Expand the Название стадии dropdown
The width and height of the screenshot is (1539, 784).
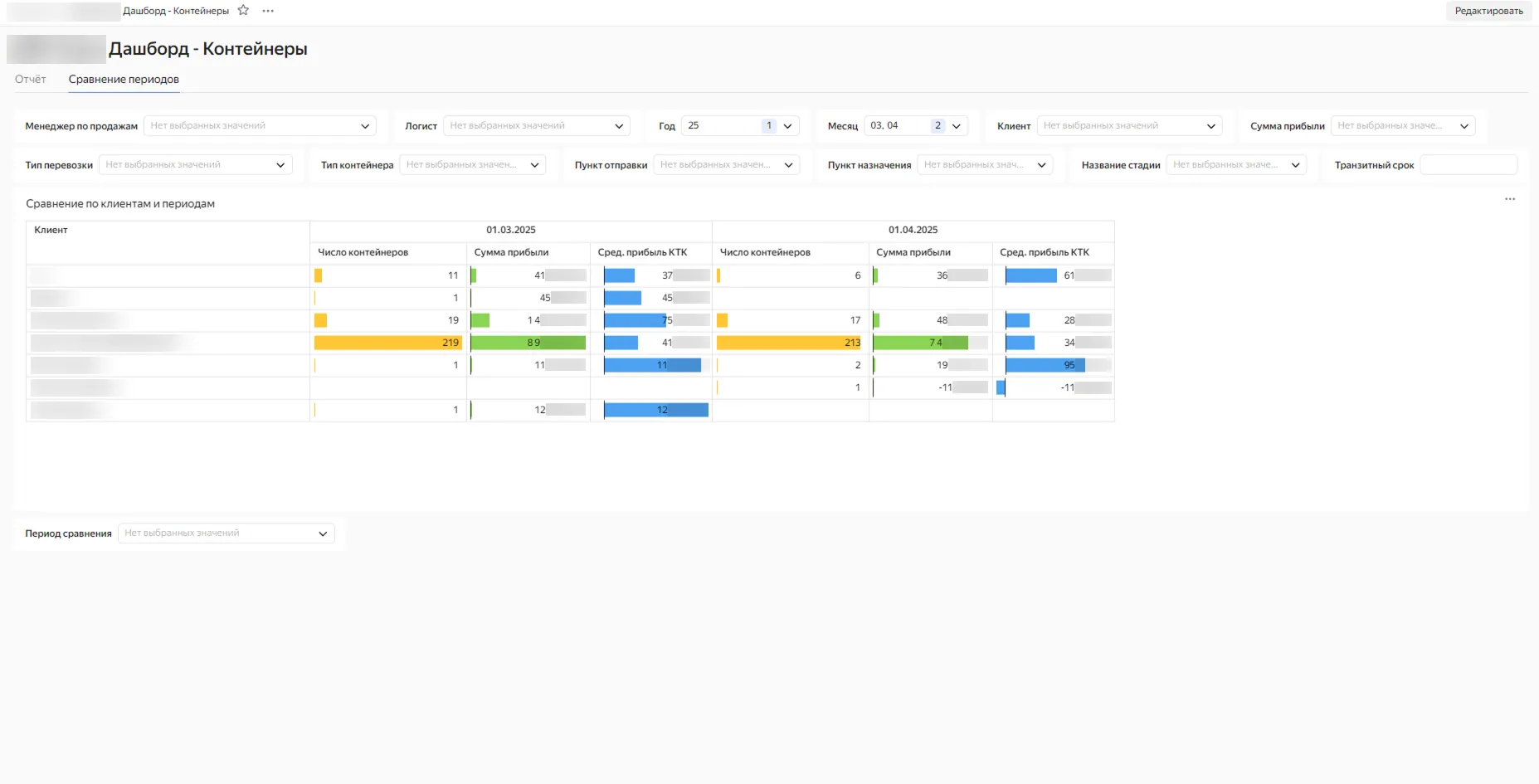coord(1235,165)
